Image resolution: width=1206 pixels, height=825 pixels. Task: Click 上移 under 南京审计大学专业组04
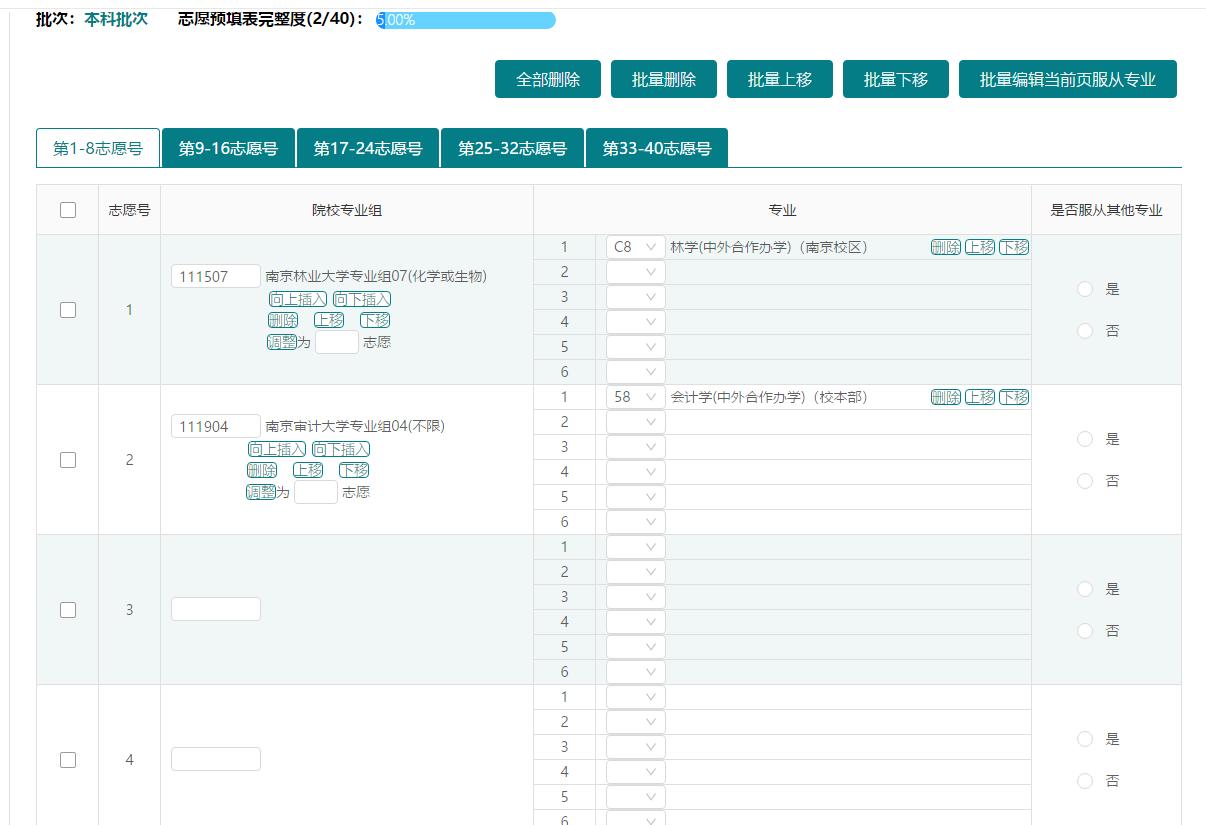tap(308, 470)
